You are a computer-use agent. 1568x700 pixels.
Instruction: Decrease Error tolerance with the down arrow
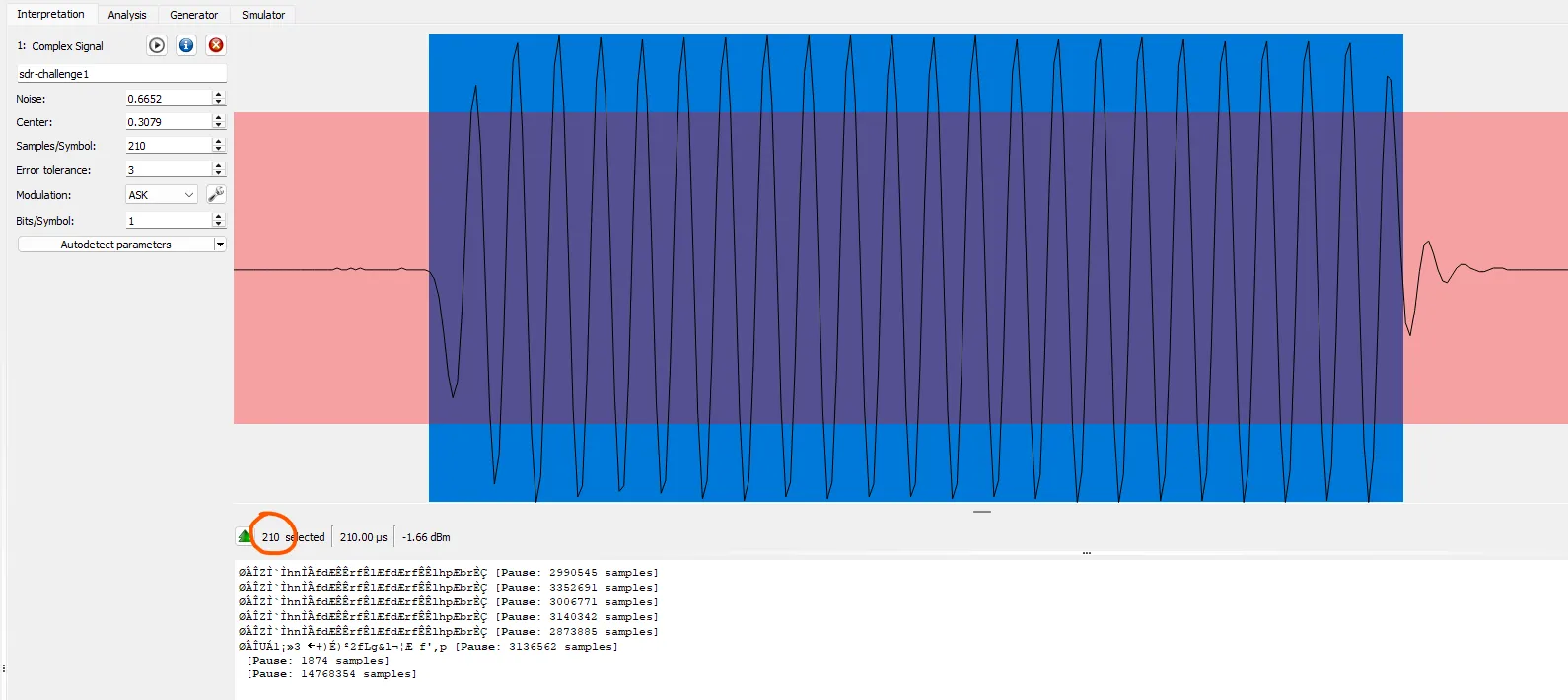coord(219,174)
